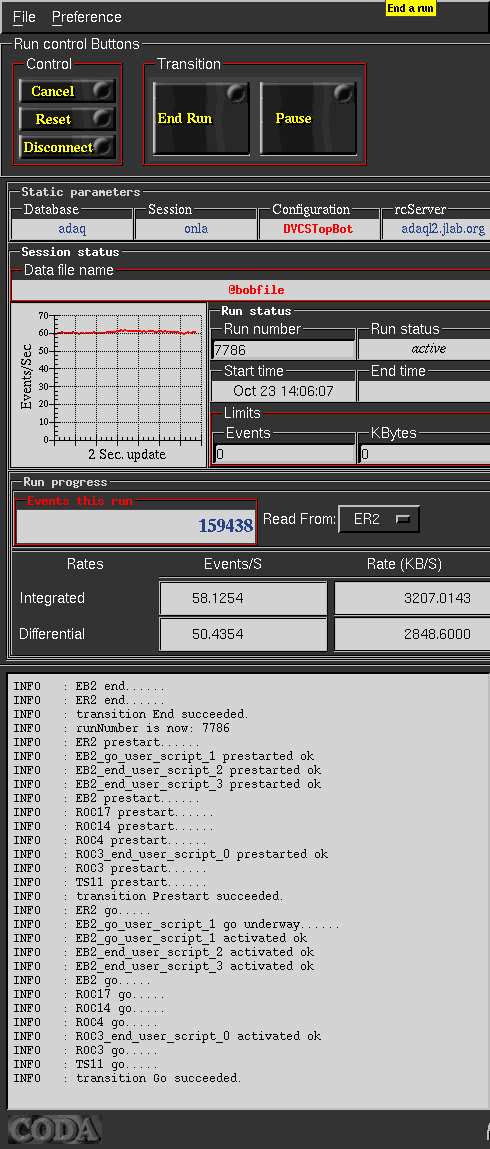Click the Events limit input field
This screenshot has width=490, height=1149.
[284, 454]
